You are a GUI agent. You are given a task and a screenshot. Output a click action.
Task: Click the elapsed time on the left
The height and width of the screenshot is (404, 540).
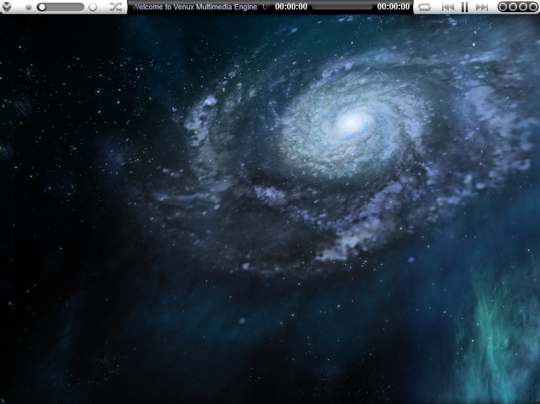(291, 7)
